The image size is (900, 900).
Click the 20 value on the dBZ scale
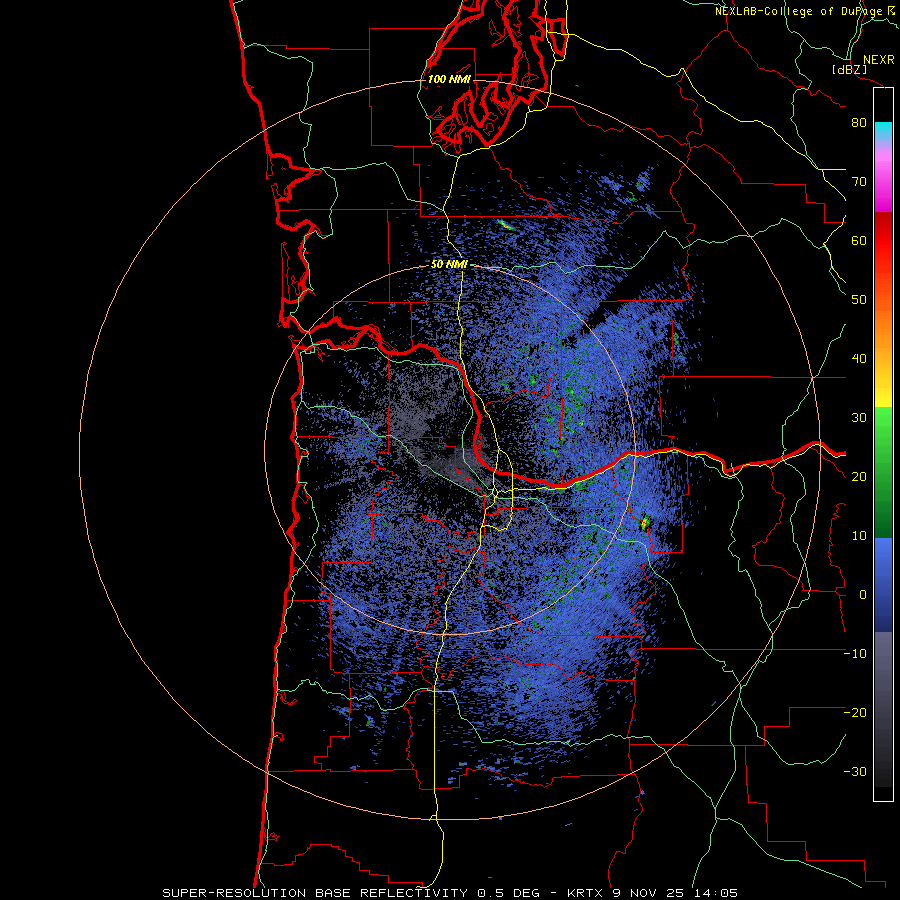(x=859, y=477)
